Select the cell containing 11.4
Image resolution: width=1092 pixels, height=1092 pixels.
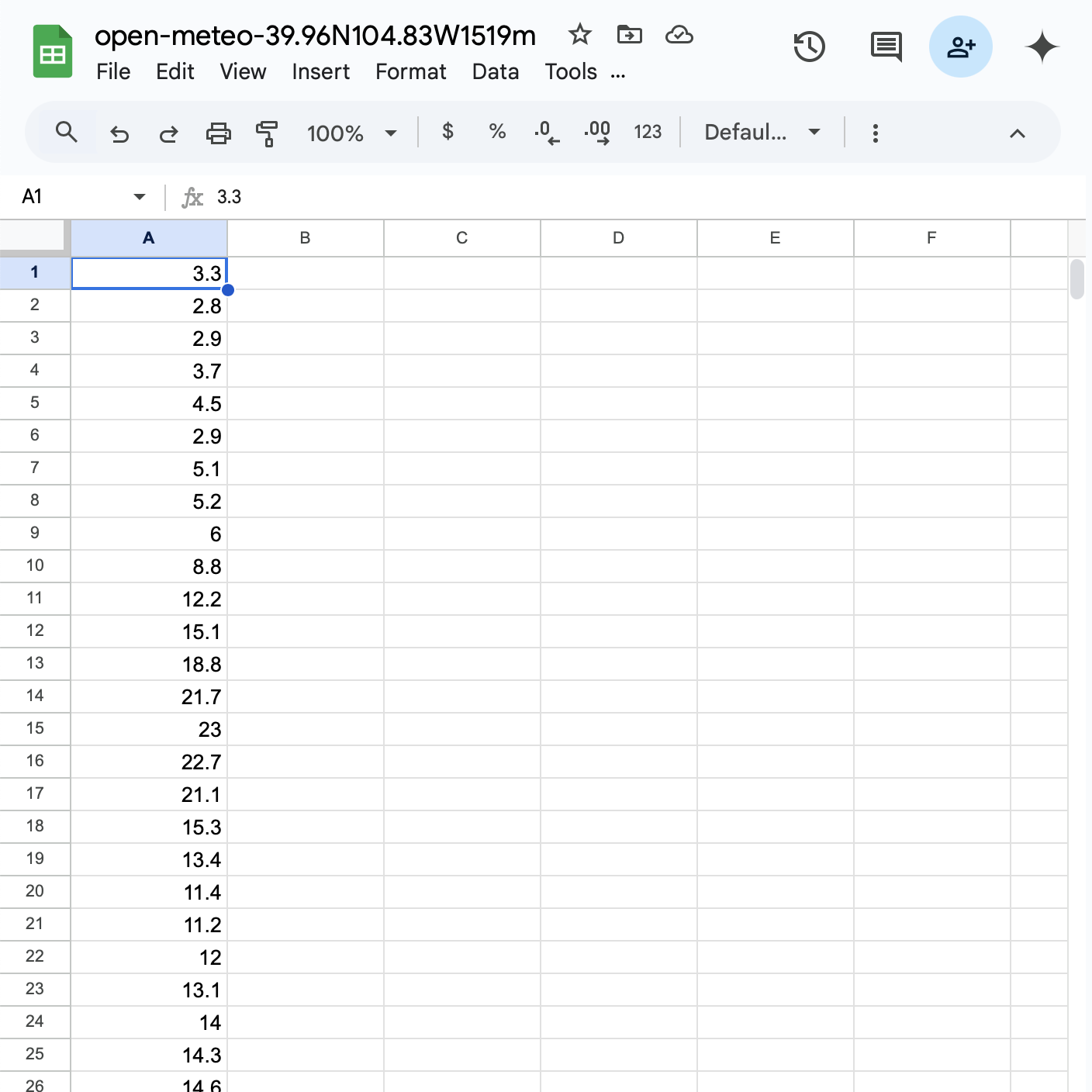[x=149, y=893]
